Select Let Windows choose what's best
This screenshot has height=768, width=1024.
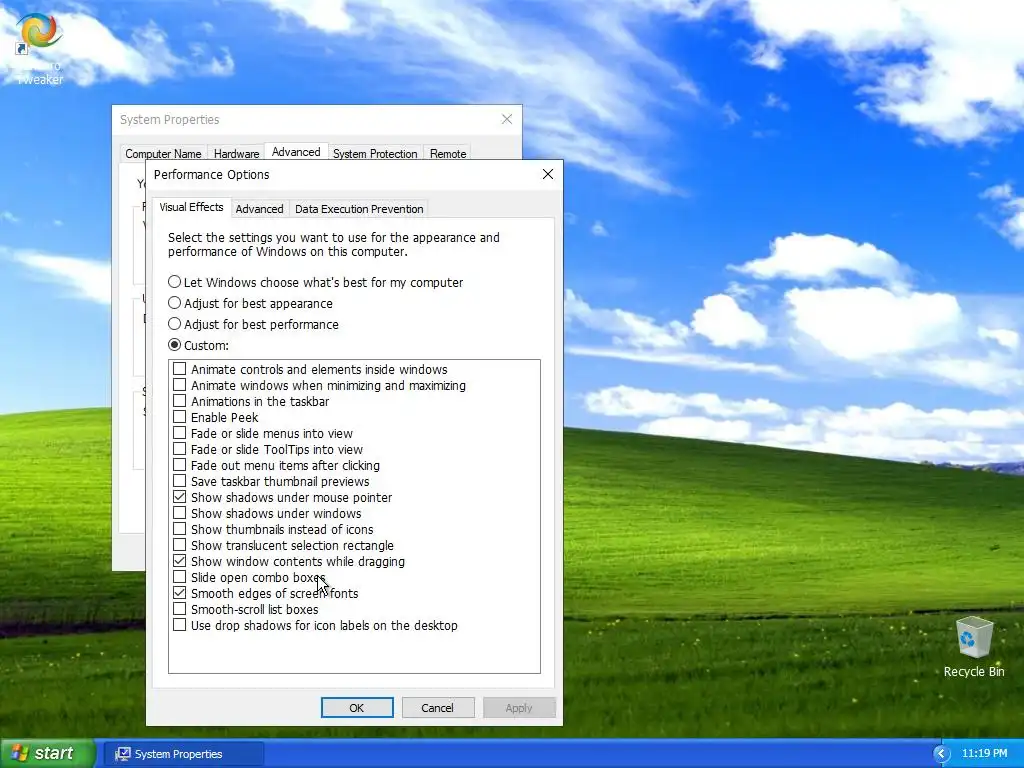[315, 282]
